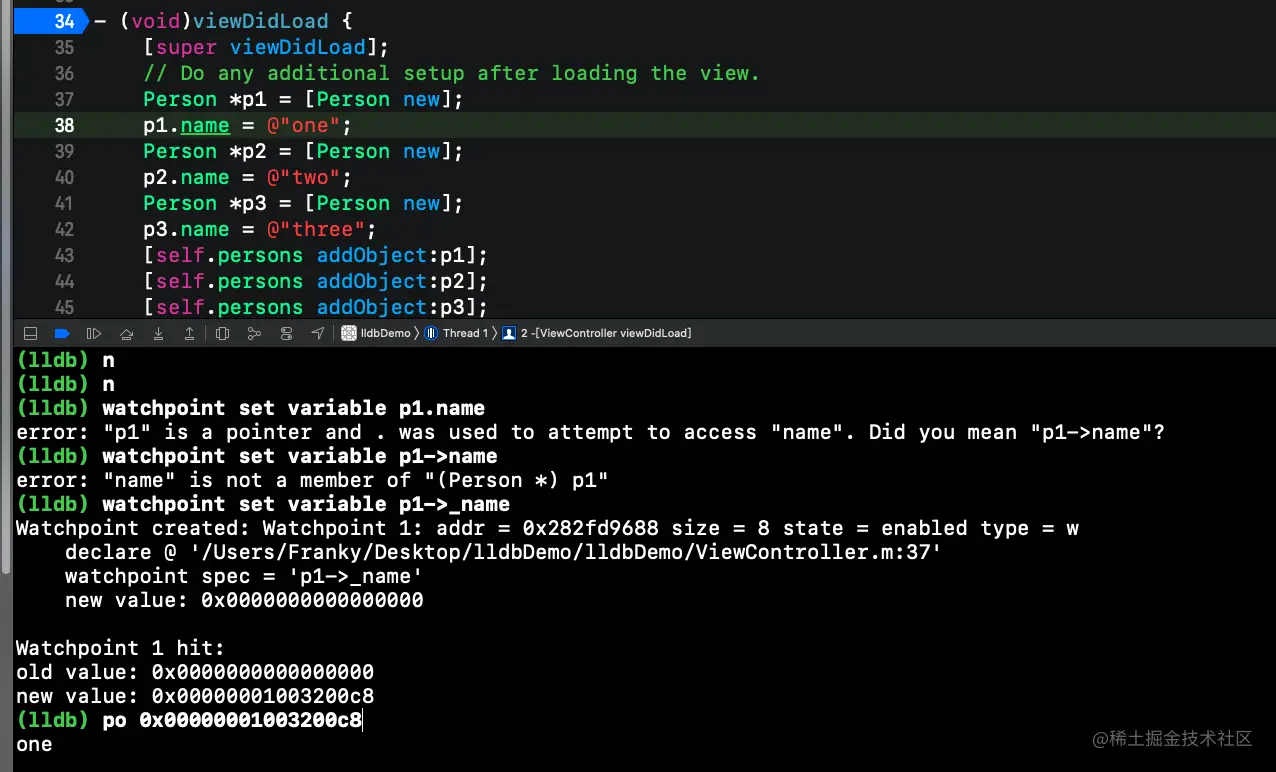Click the ViewController.m:37 file path line

503,552
